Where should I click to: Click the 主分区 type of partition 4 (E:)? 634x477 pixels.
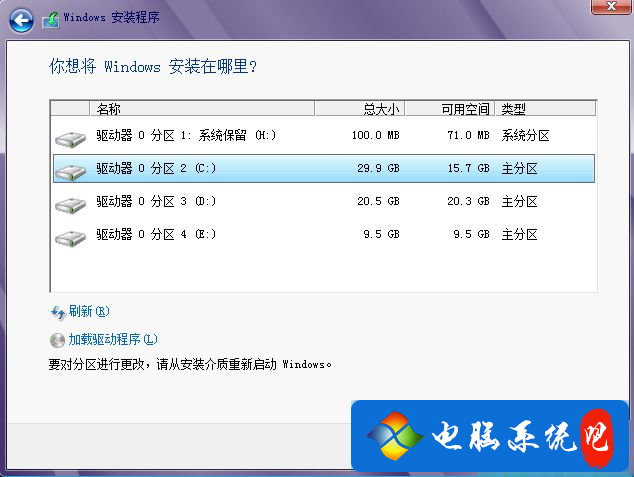click(520, 234)
